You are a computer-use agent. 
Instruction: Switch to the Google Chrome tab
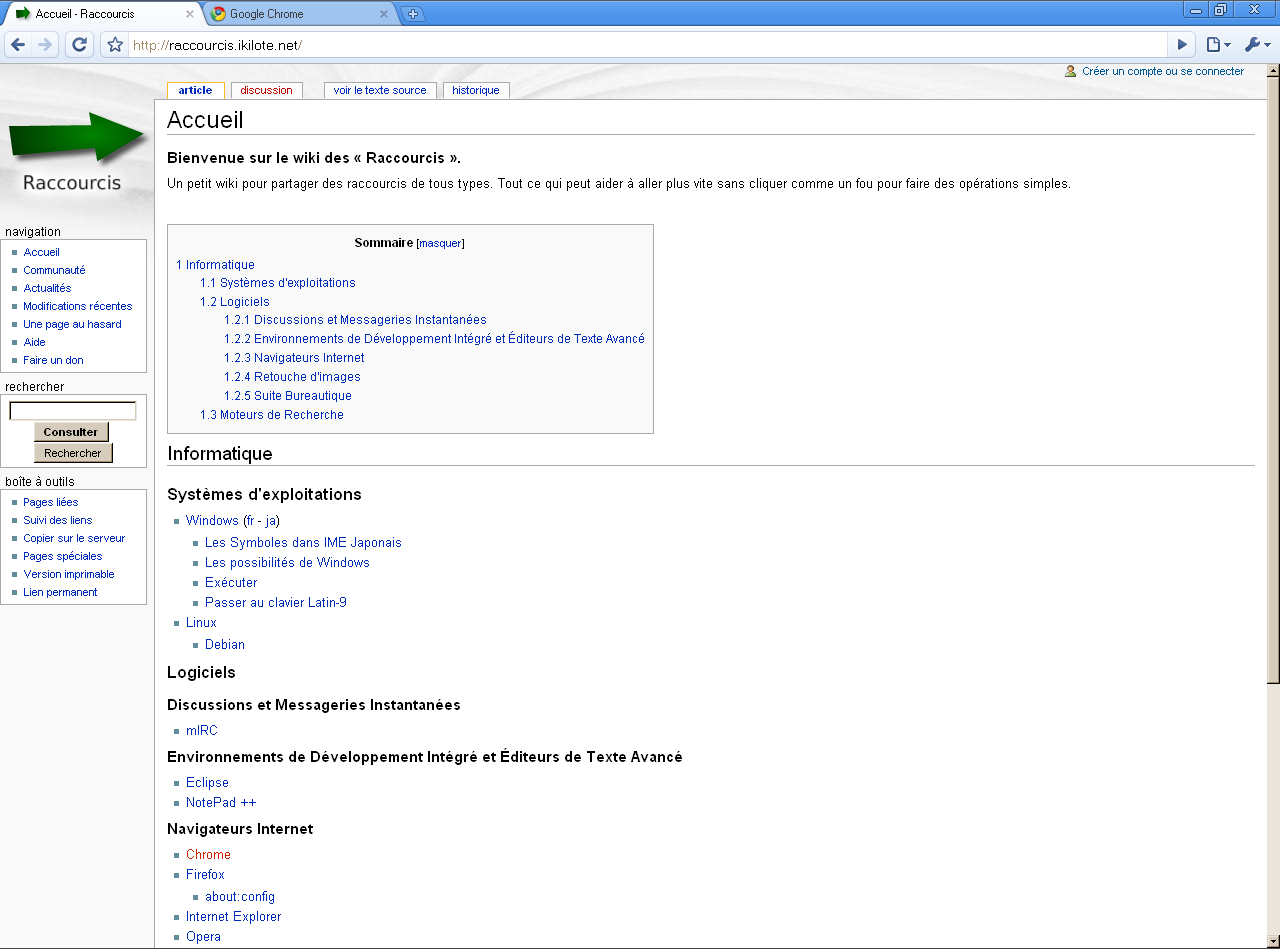(x=300, y=14)
